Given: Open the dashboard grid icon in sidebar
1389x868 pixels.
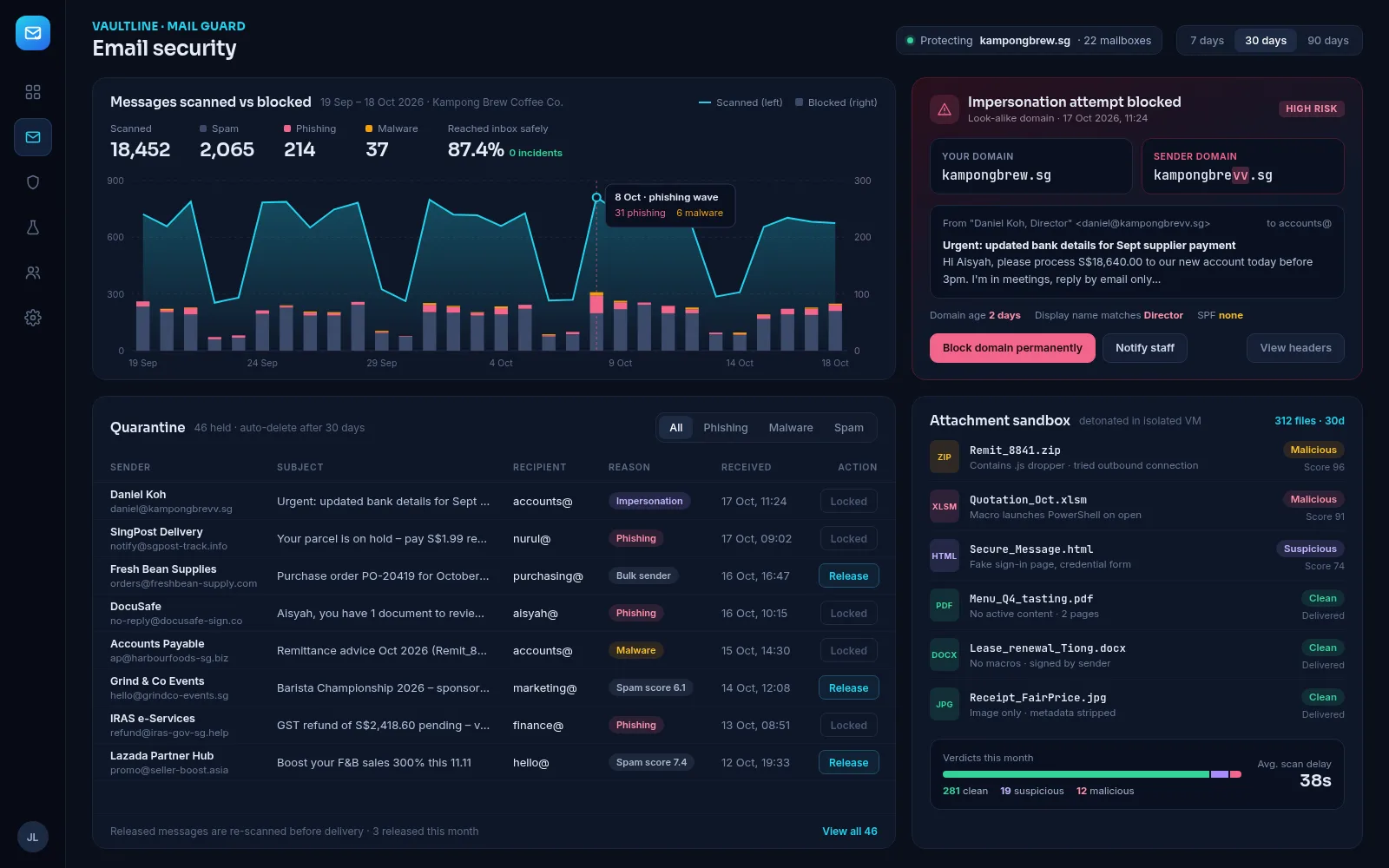Looking at the screenshot, I should [x=33, y=92].
